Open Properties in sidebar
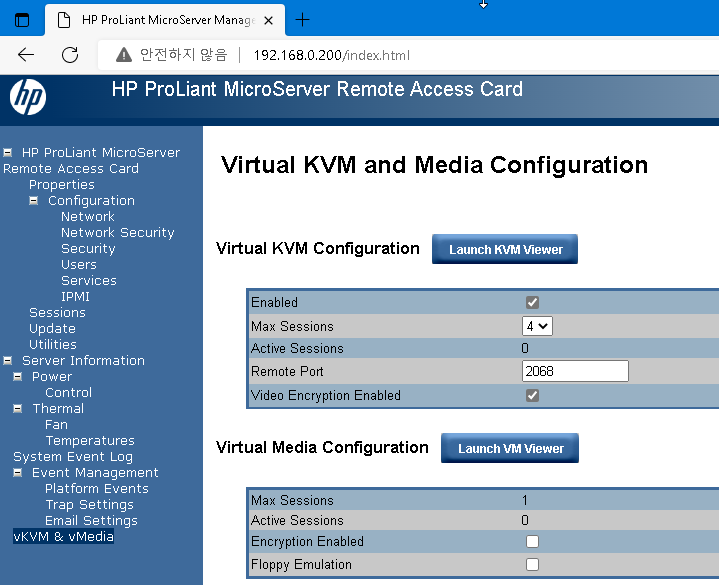719x585 pixels. tap(62, 184)
